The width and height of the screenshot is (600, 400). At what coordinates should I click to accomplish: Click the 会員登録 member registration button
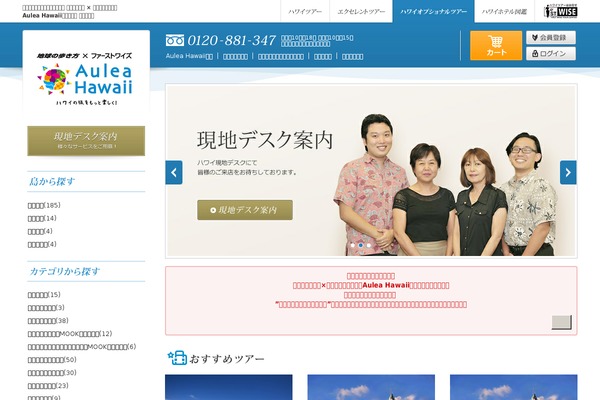tap(551, 38)
